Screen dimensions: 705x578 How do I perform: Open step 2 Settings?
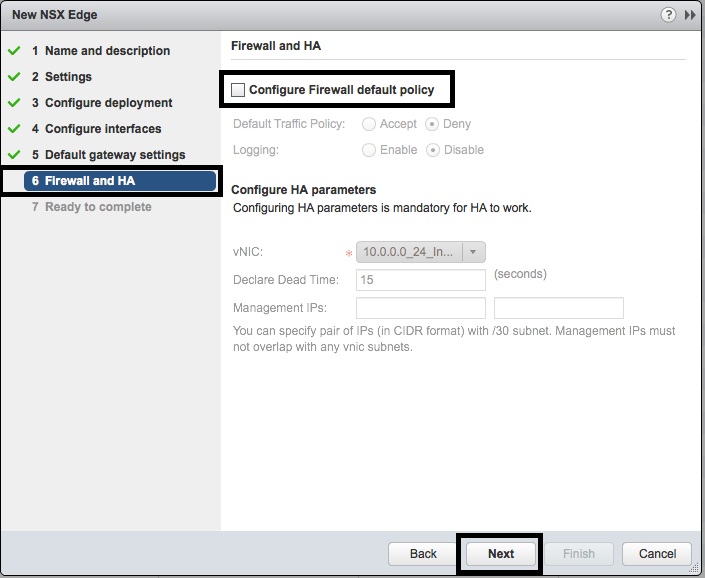click(x=68, y=77)
